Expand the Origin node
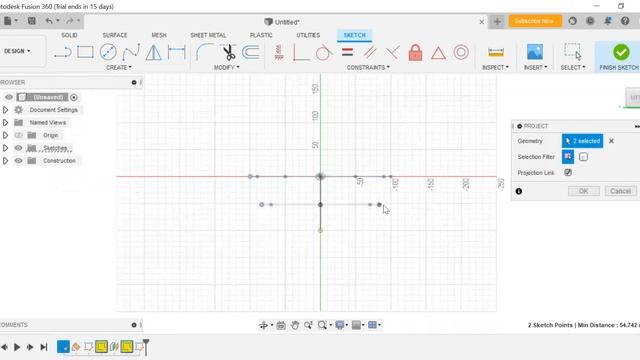The image size is (640, 360). pyautogui.click(x=5, y=135)
